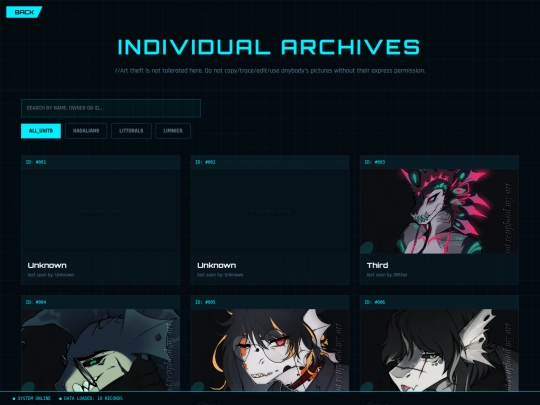Filter archives by HADALIANS
Image resolution: width=540 pixels, height=405 pixels.
click(86, 131)
